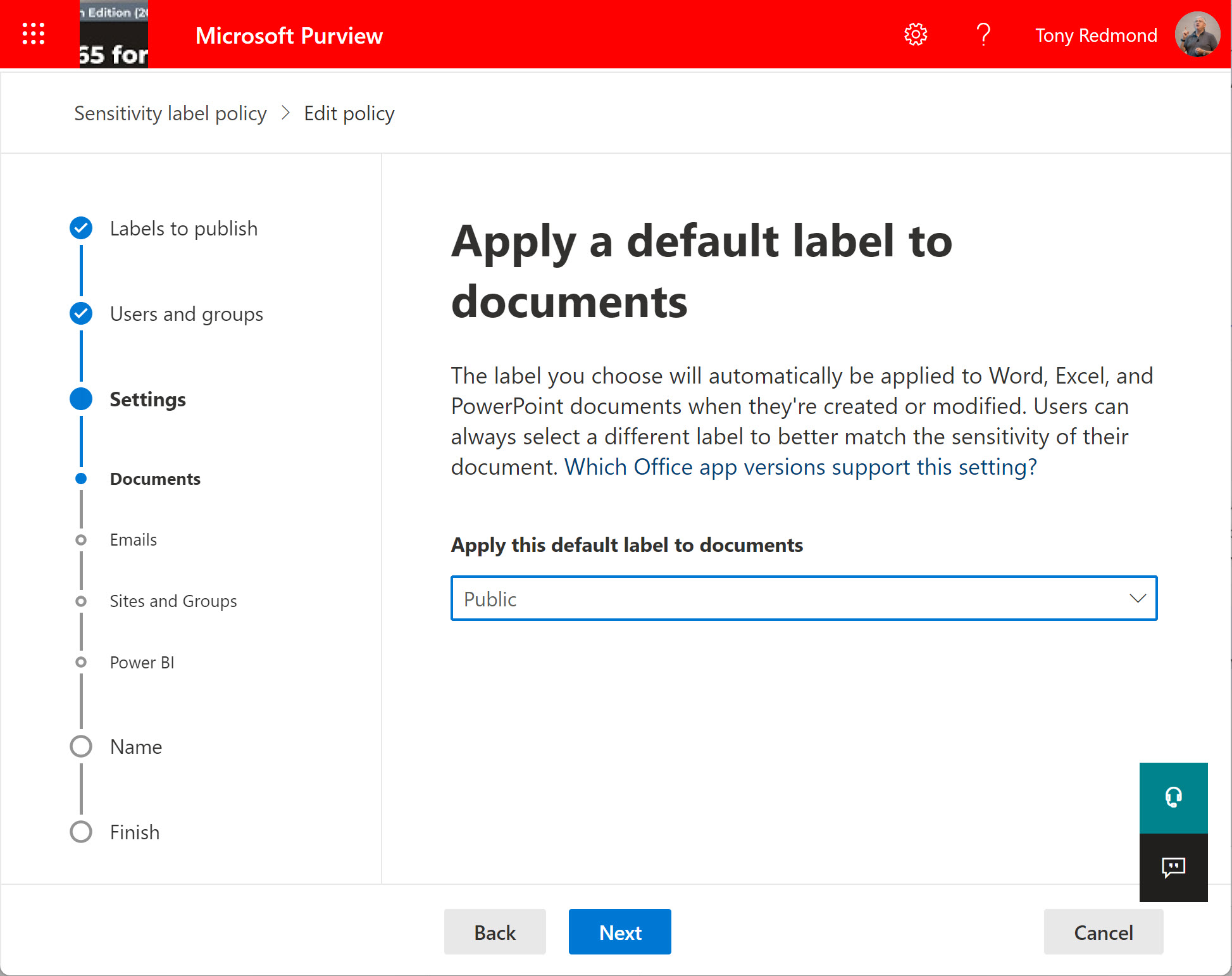1232x976 pixels.
Task: Select the Settings step filled circle
Action: [x=81, y=399]
